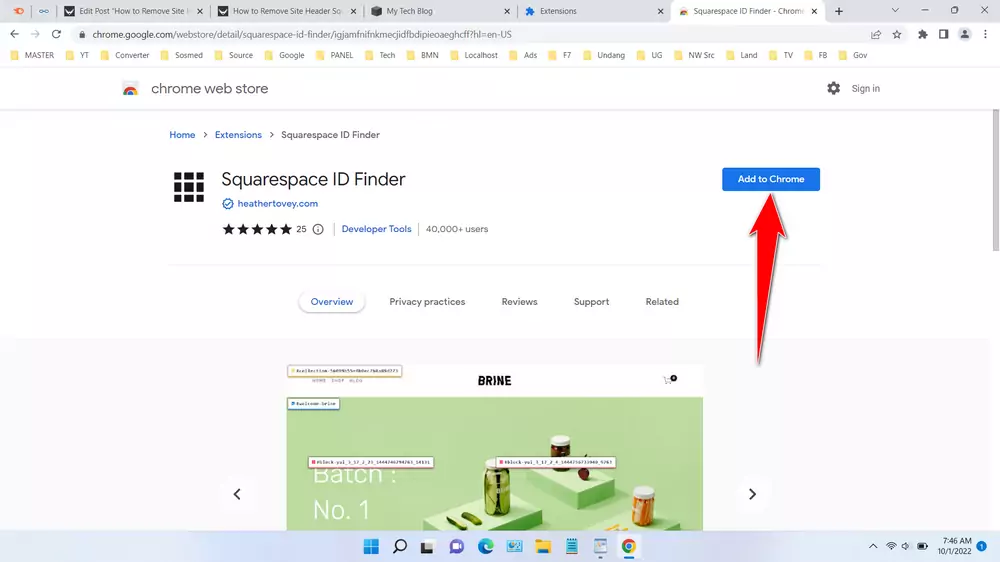The width and height of the screenshot is (1000, 562).
Task: Go back with the browser back arrow
Action: click(x=15, y=34)
